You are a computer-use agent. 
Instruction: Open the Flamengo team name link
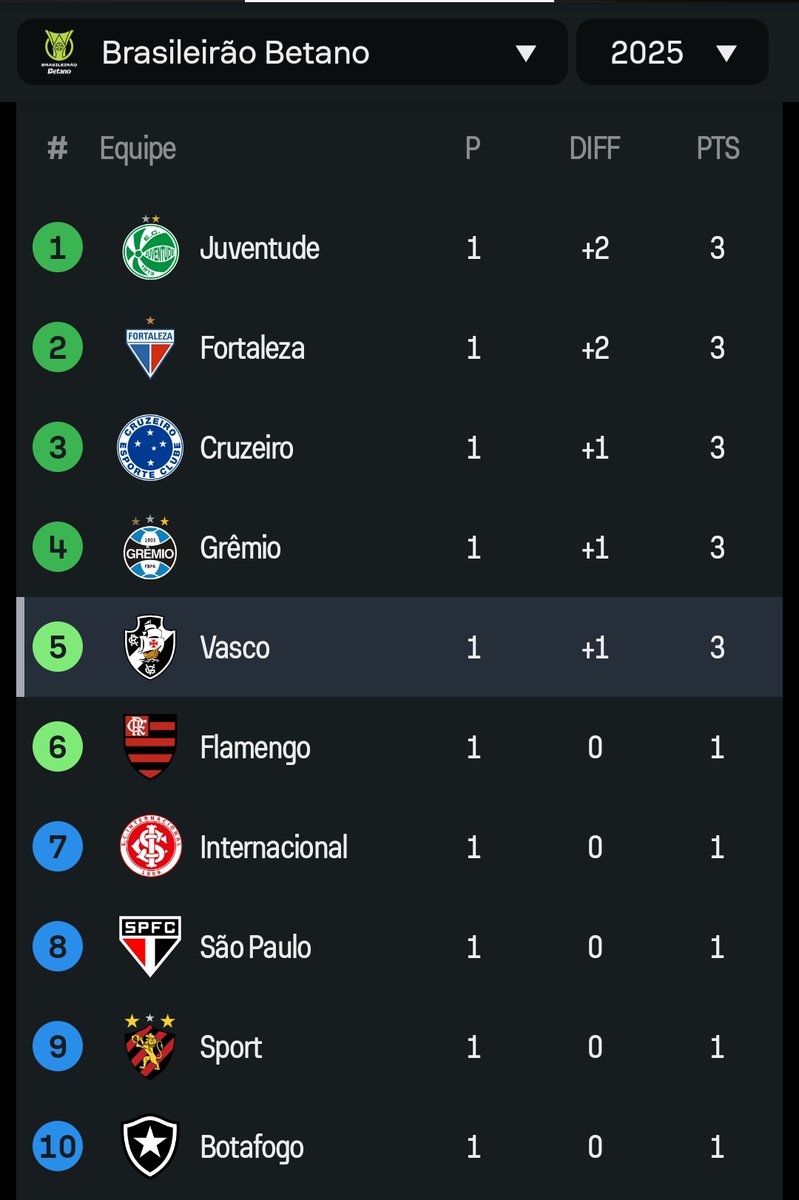point(255,748)
